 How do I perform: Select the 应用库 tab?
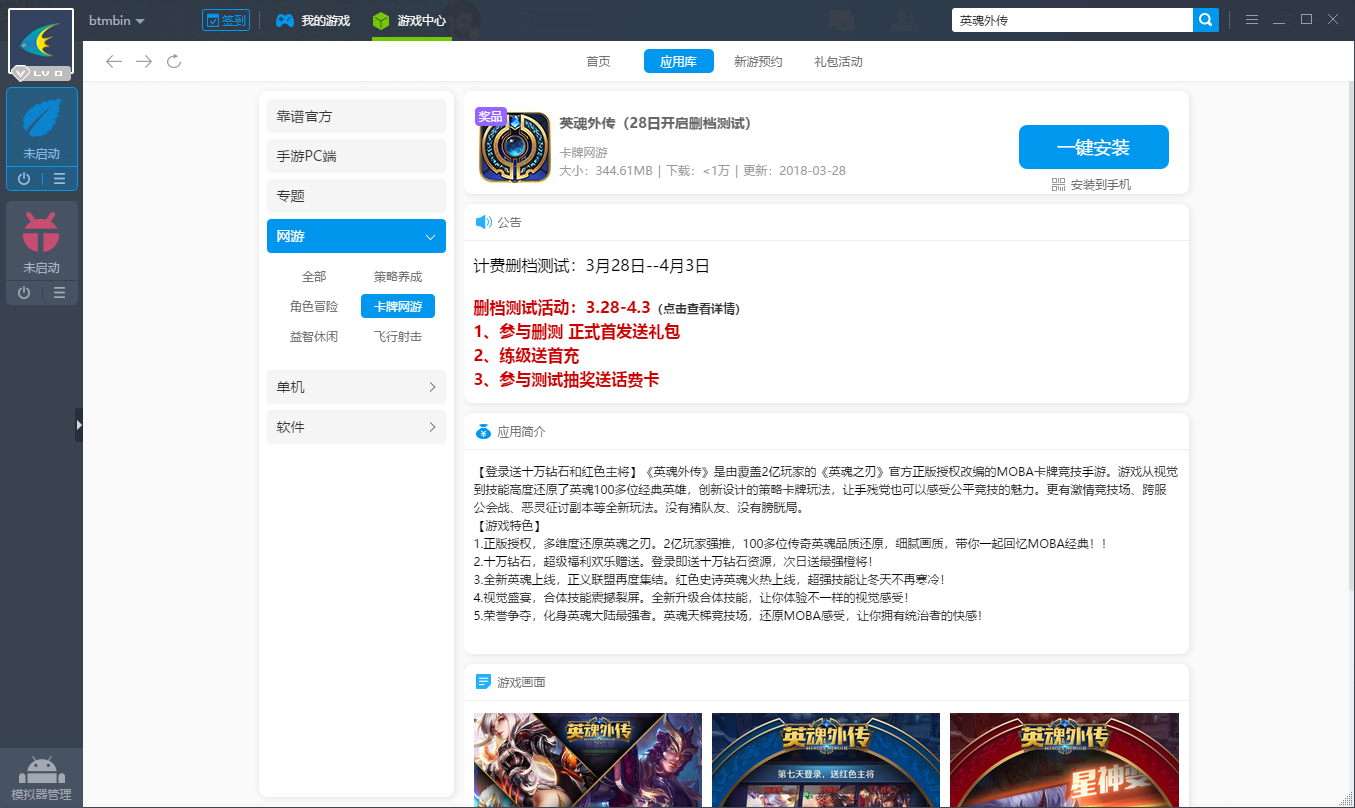pyautogui.click(x=678, y=61)
